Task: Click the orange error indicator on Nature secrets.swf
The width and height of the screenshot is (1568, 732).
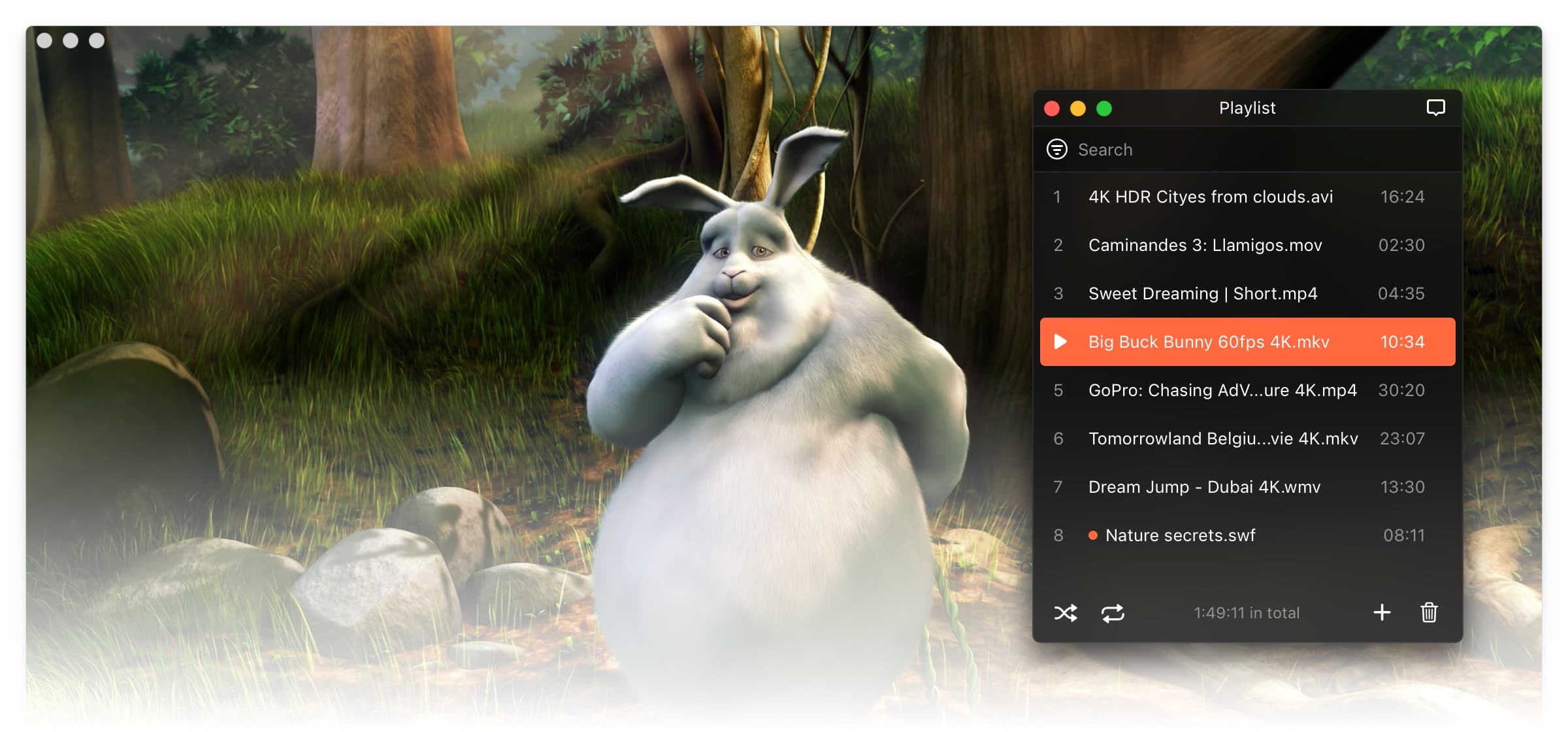Action: click(1092, 534)
